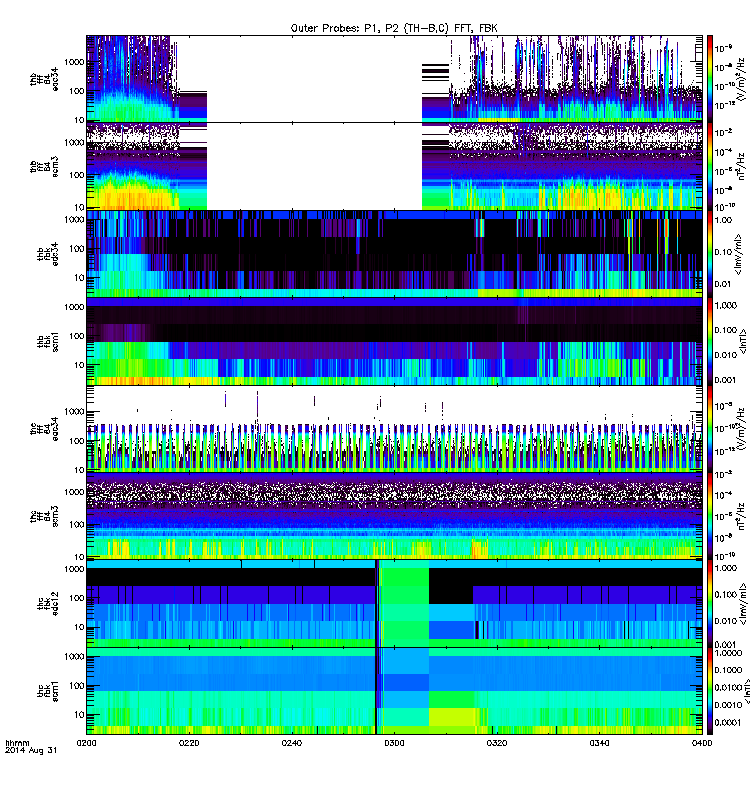Click the green block near 0300 in thc fbk edc12
750x800 pixels.
tap(404, 604)
